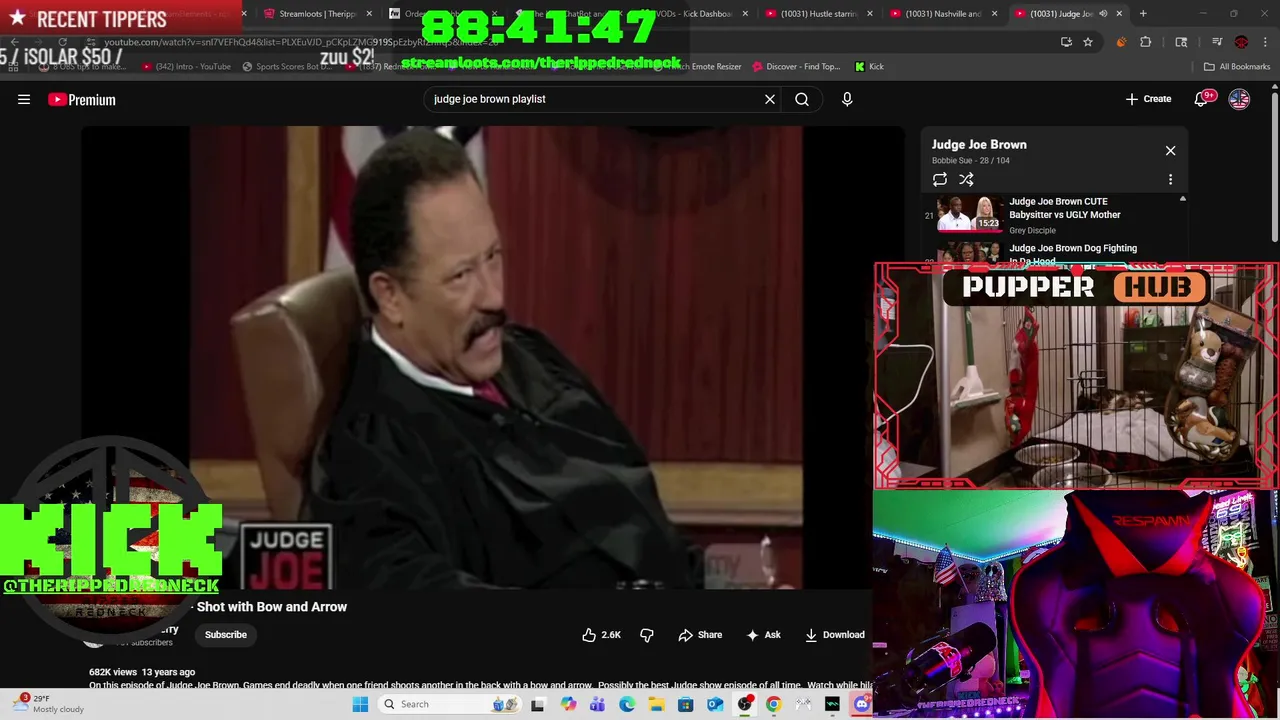Close the Judge Joe Brown playlist panel

(x=1170, y=150)
